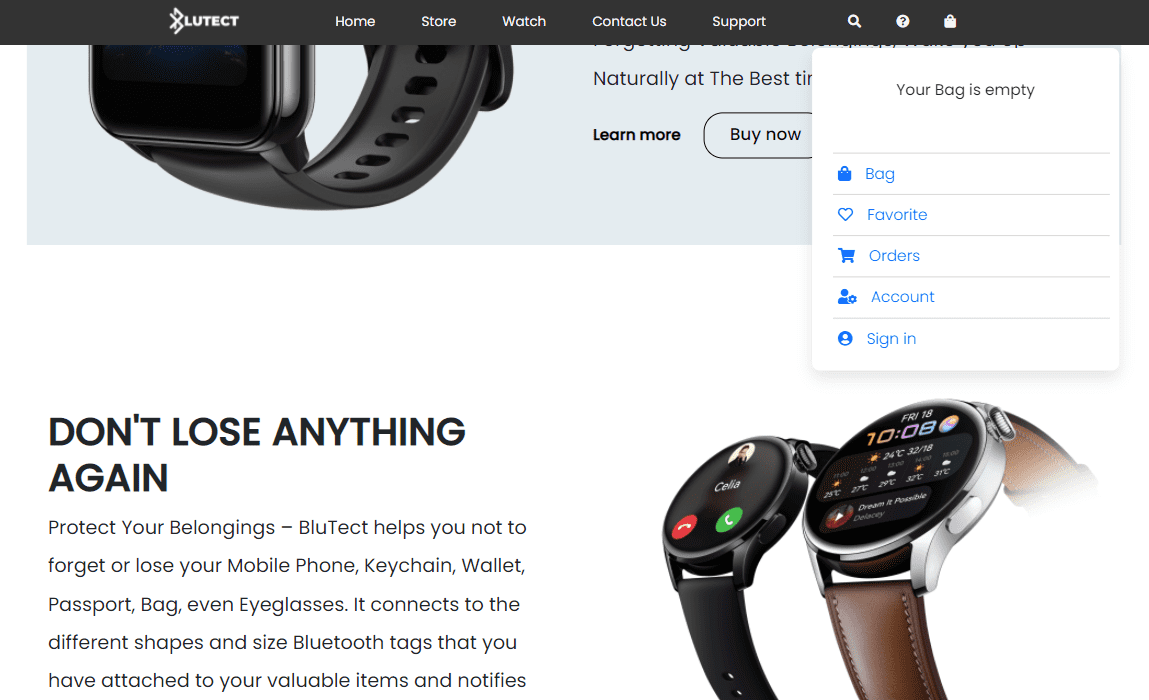Toggle the shopping bag icon in navbar
Screen dimensions: 1149x700
click(950, 21)
